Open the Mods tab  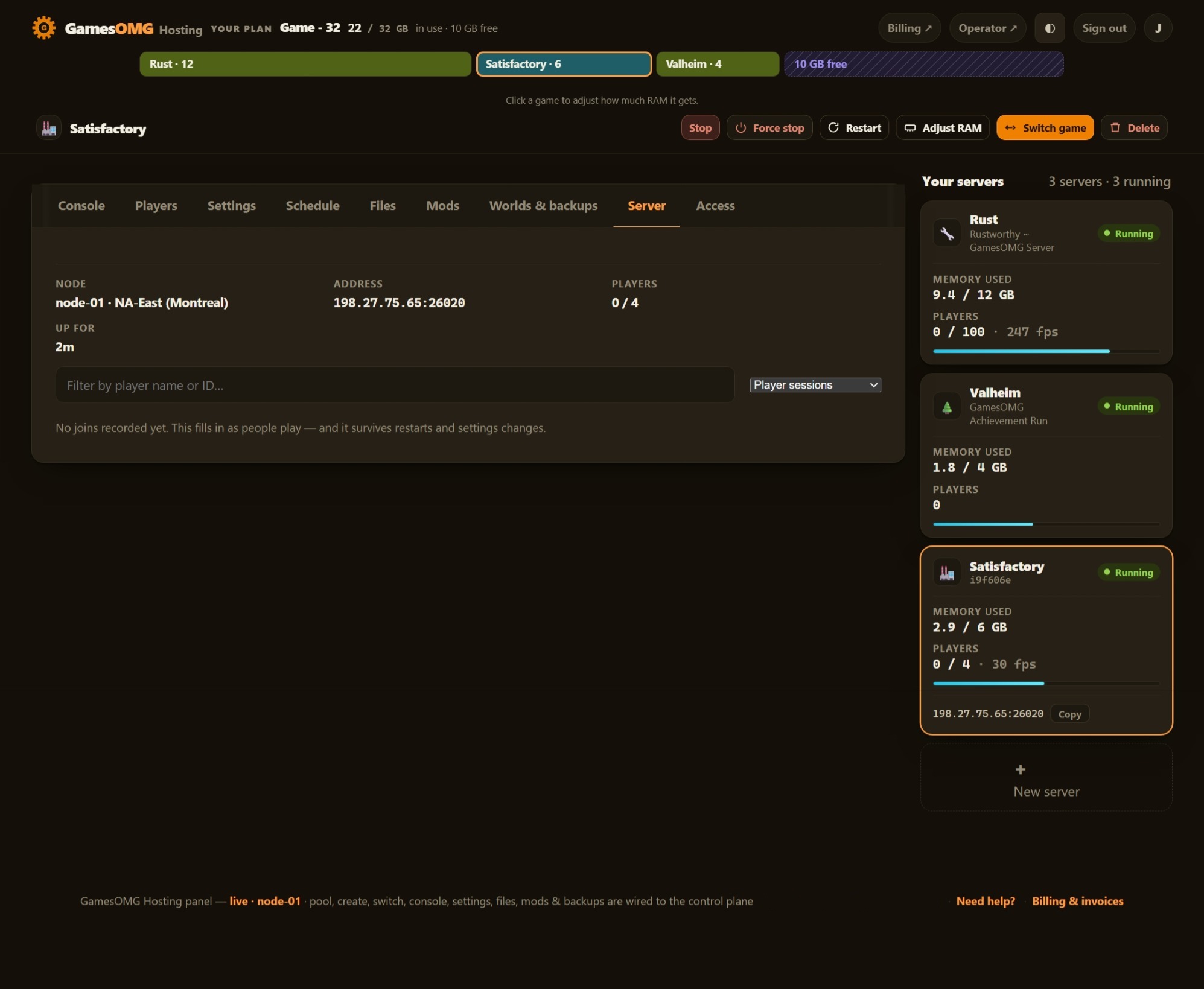click(442, 206)
